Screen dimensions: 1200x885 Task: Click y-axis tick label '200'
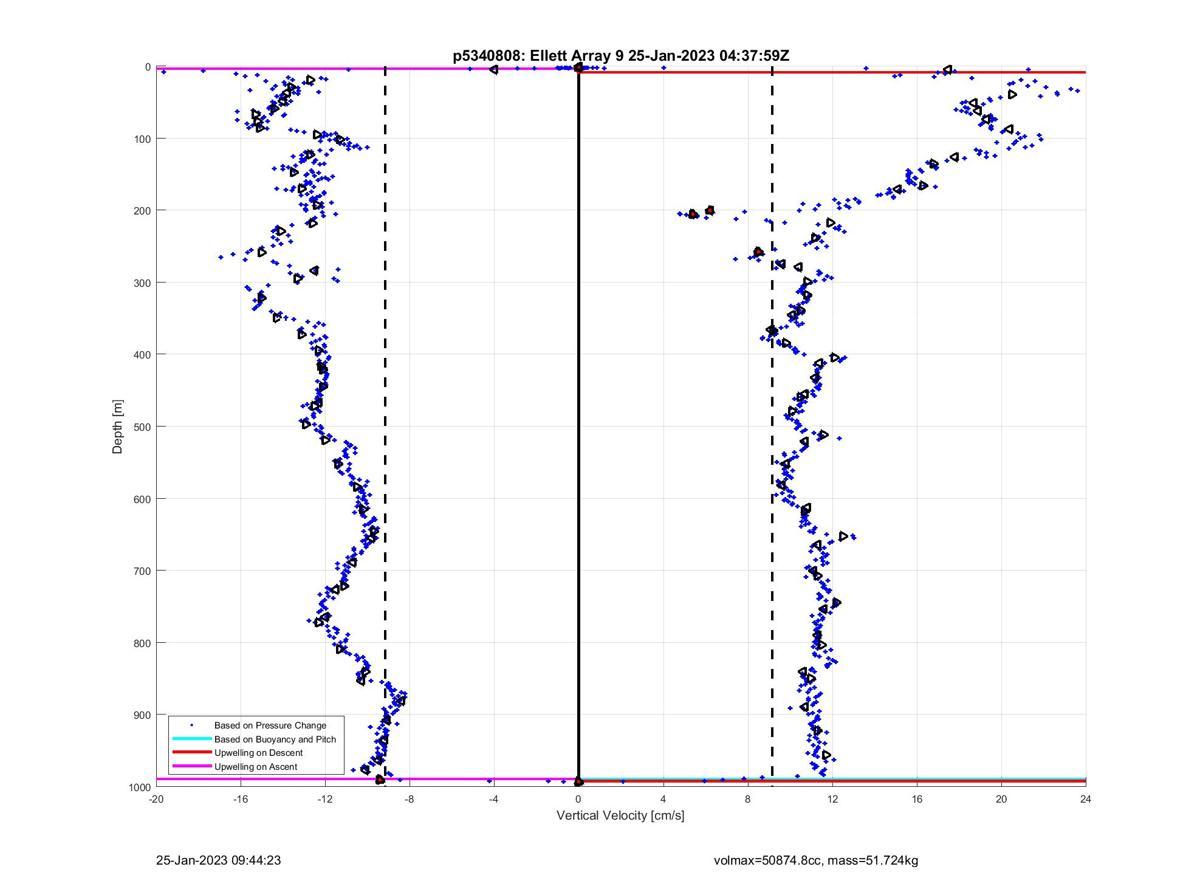pyautogui.click(x=141, y=211)
